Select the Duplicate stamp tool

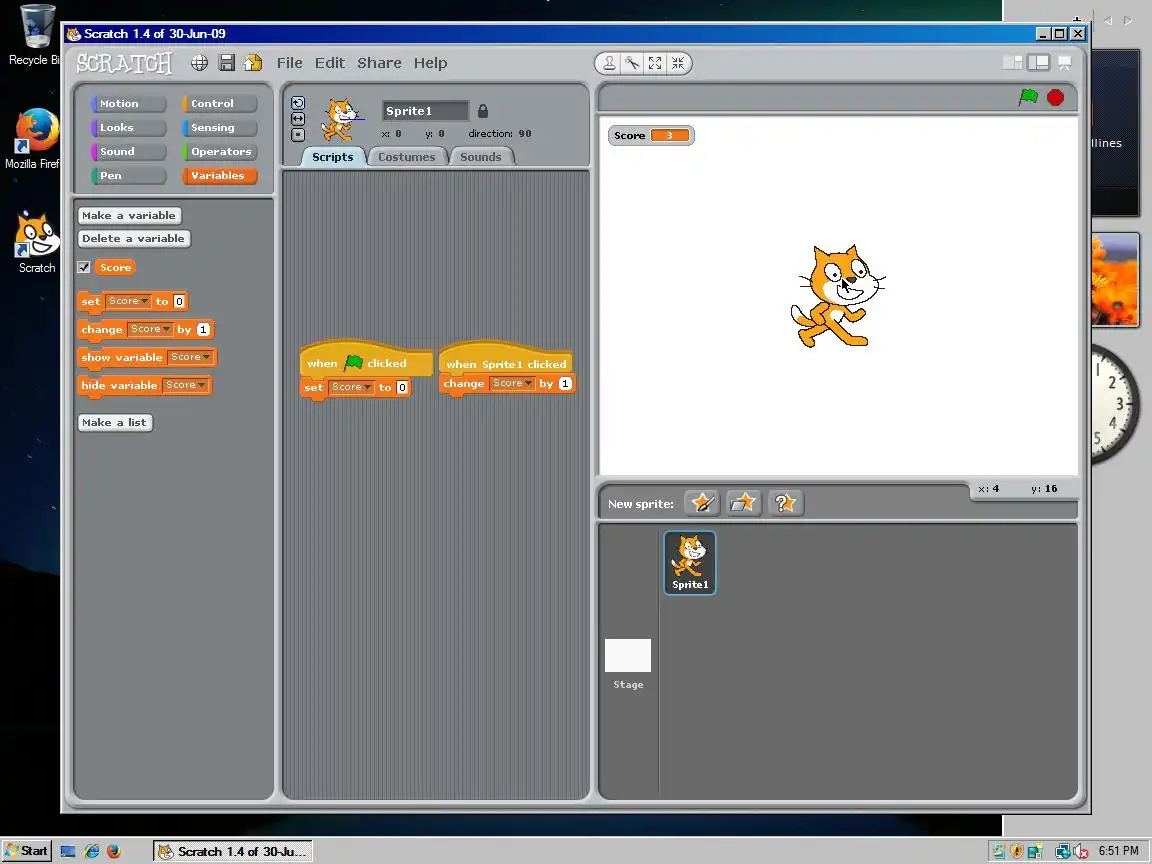(x=609, y=63)
